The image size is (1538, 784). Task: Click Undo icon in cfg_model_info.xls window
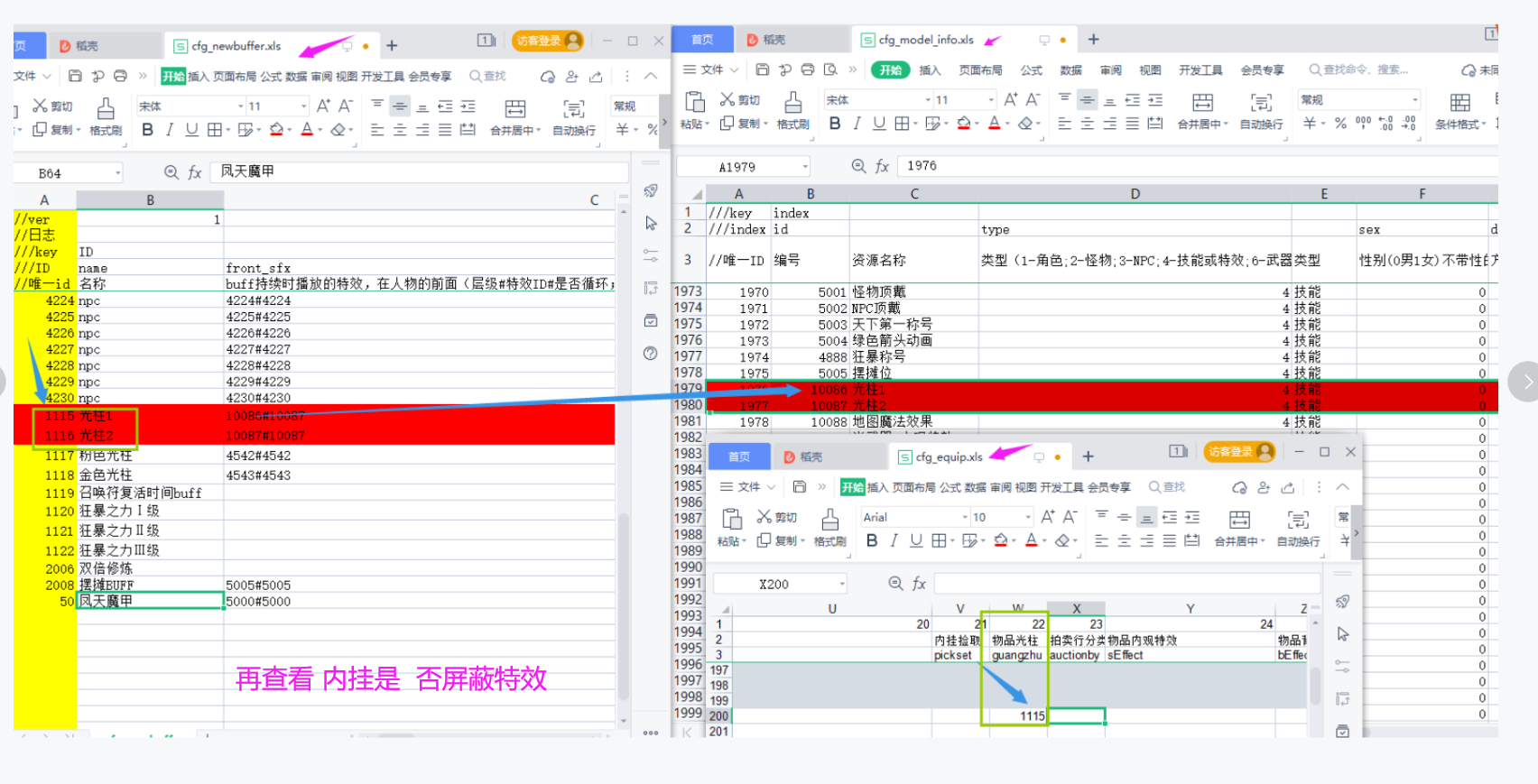tap(785, 69)
